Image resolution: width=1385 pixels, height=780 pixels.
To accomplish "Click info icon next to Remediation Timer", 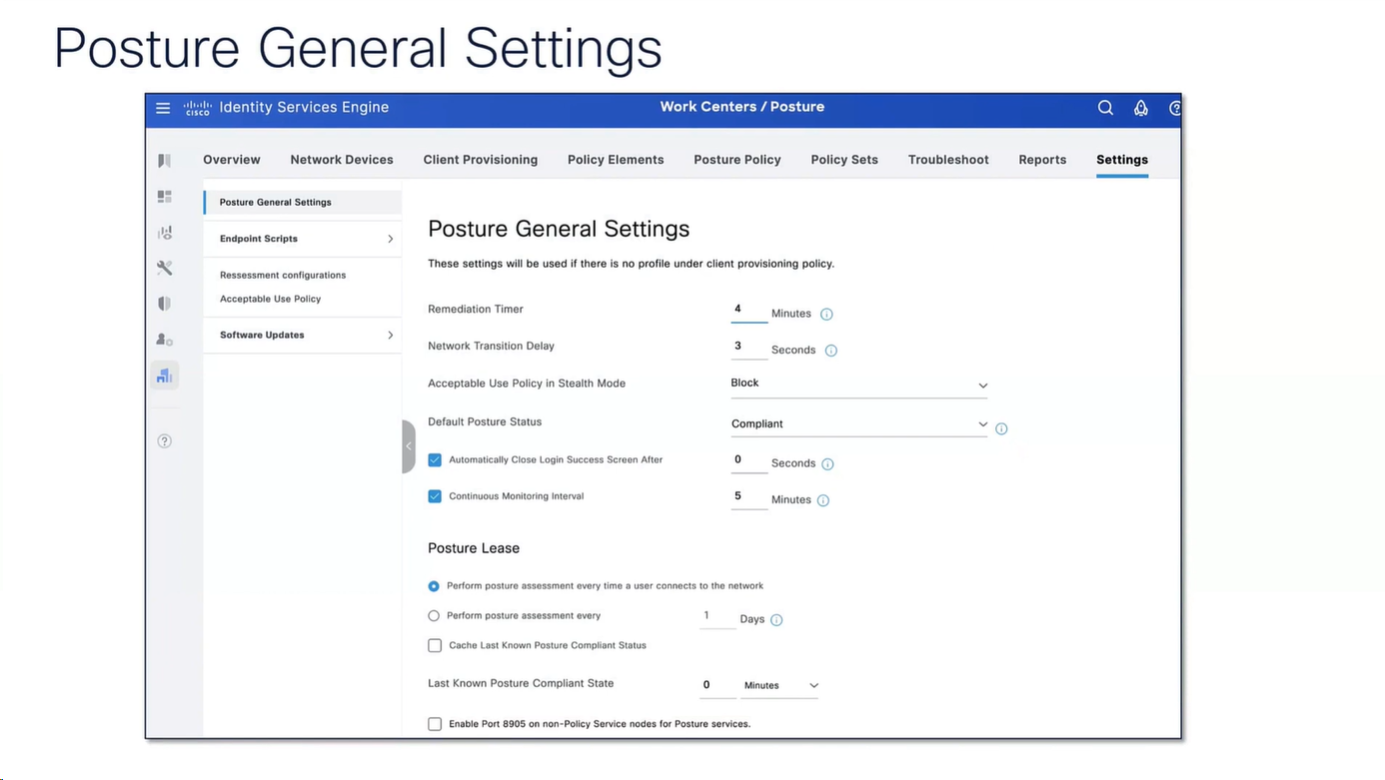I will click(826, 314).
